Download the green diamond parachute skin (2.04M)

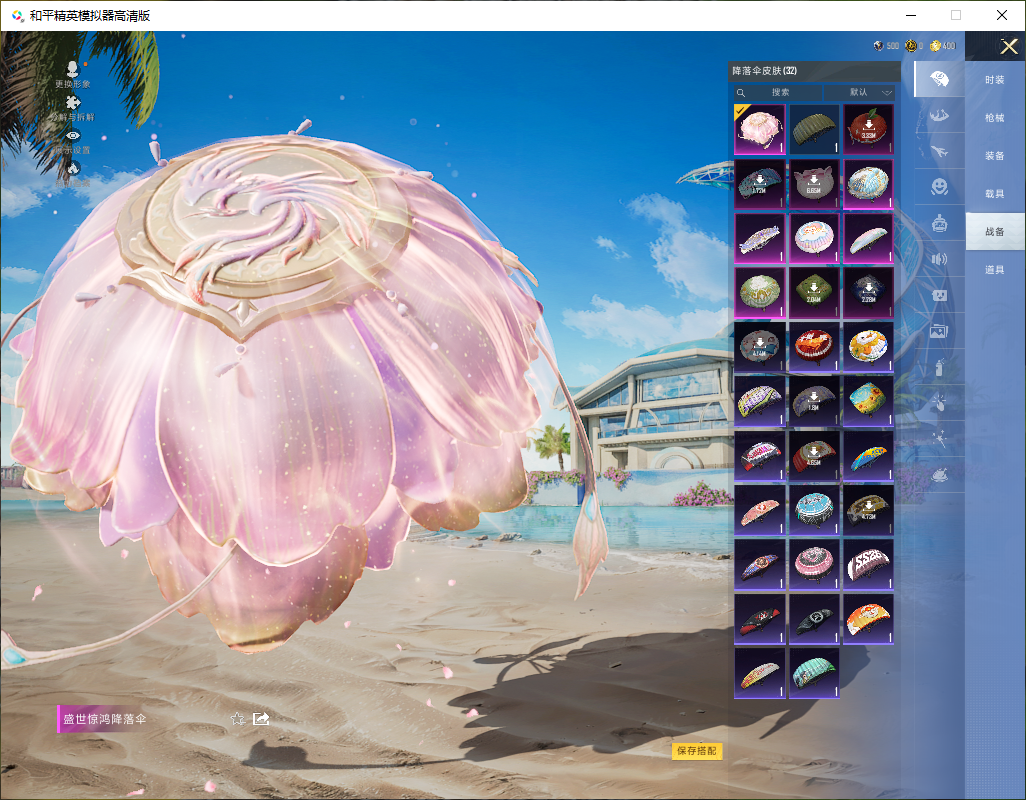coord(814,292)
